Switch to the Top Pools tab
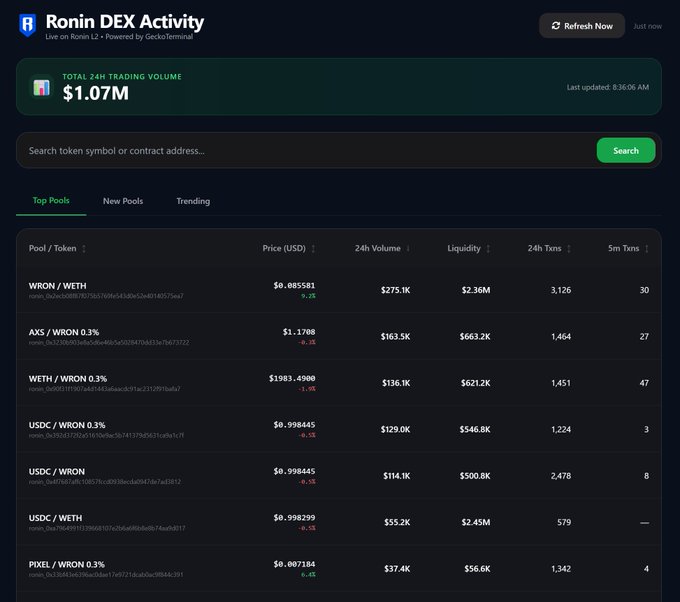Viewport: 680px width, 602px height. coord(51,200)
